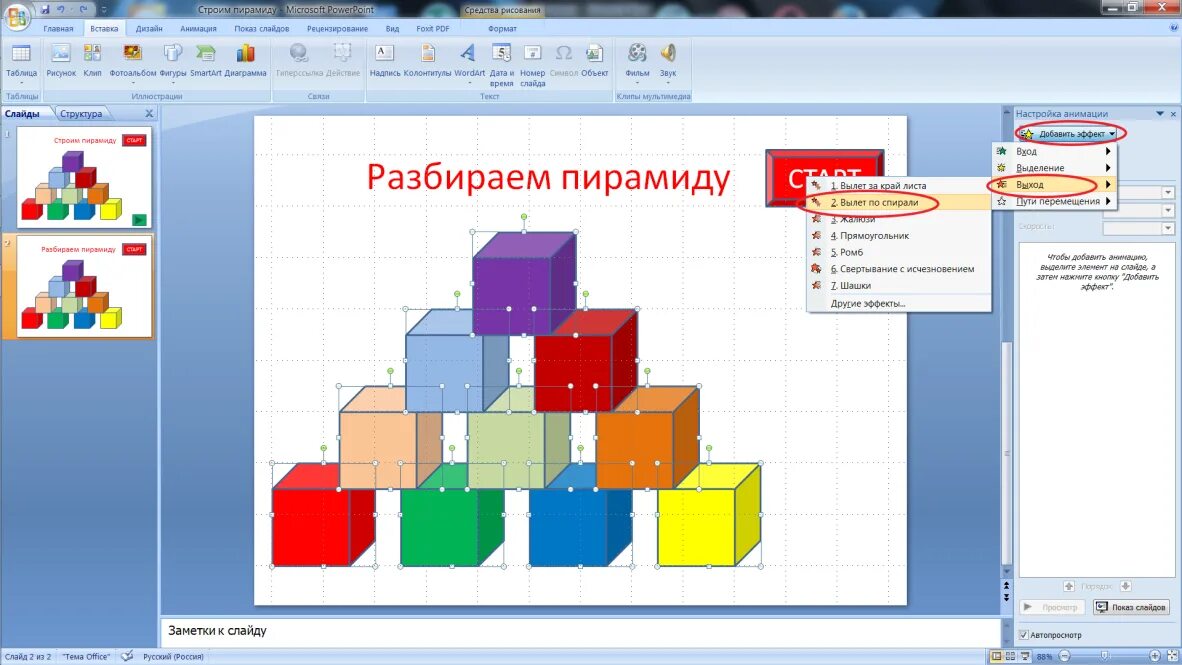Zoom in with the plus button
The width and height of the screenshot is (1182, 665).
(x=1154, y=657)
